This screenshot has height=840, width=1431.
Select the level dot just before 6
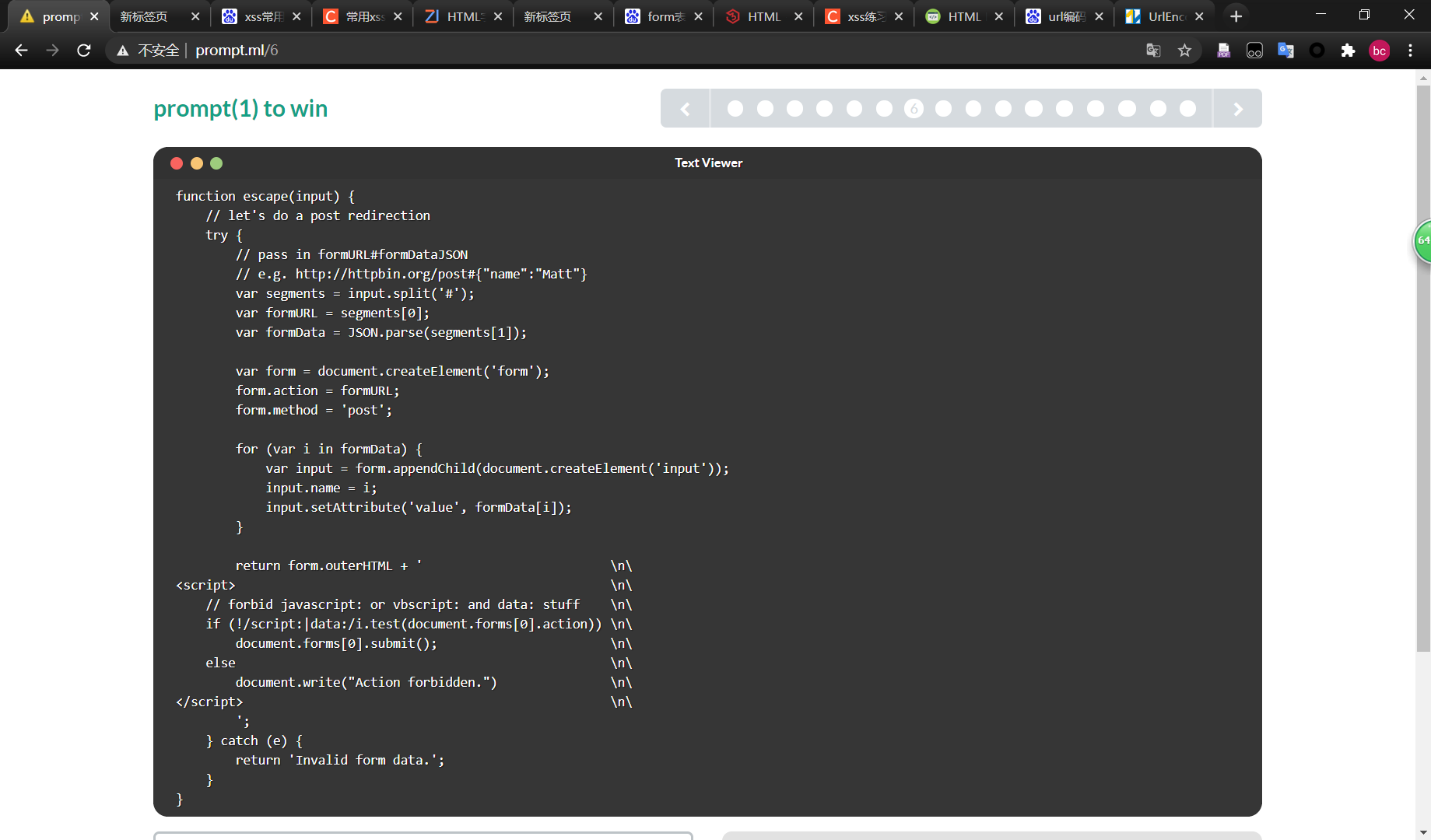click(884, 108)
